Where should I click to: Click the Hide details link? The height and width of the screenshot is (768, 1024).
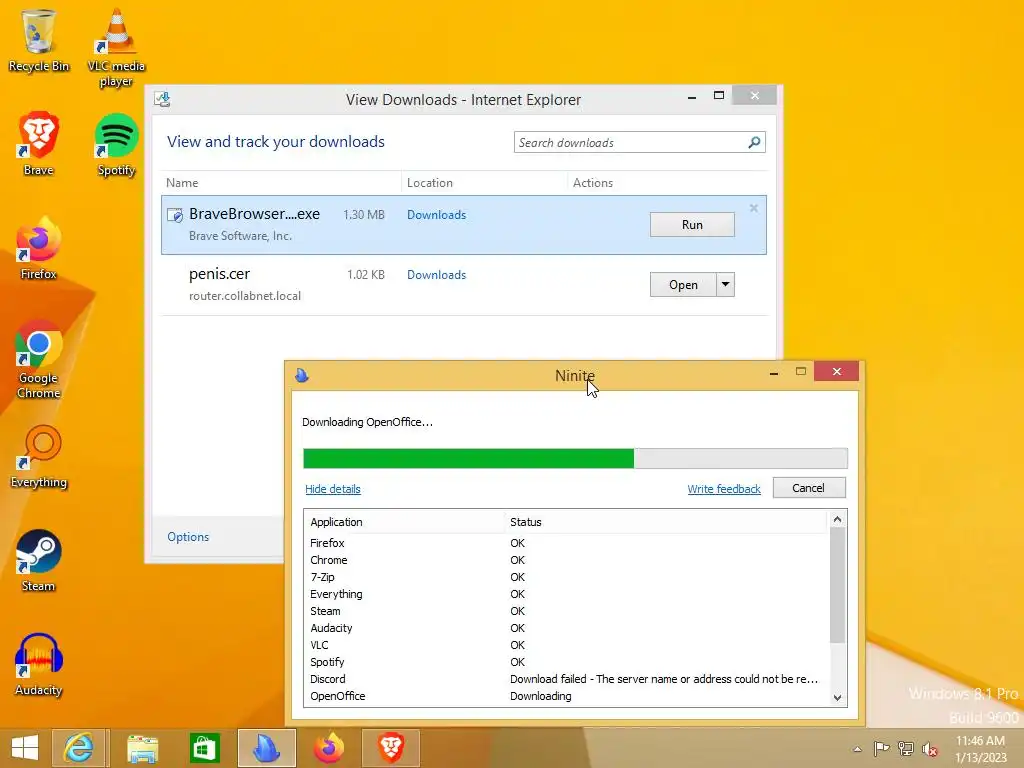(333, 489)
